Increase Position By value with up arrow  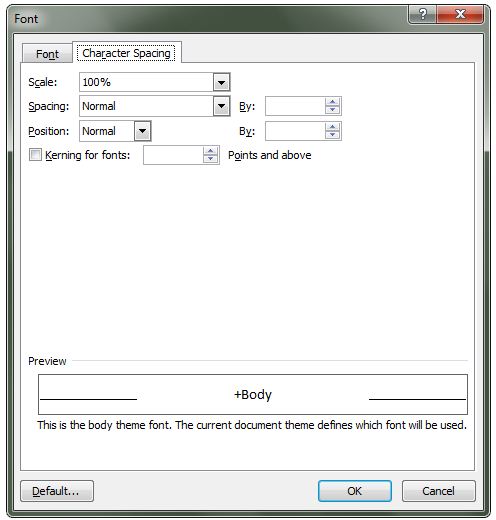point(332,127)
